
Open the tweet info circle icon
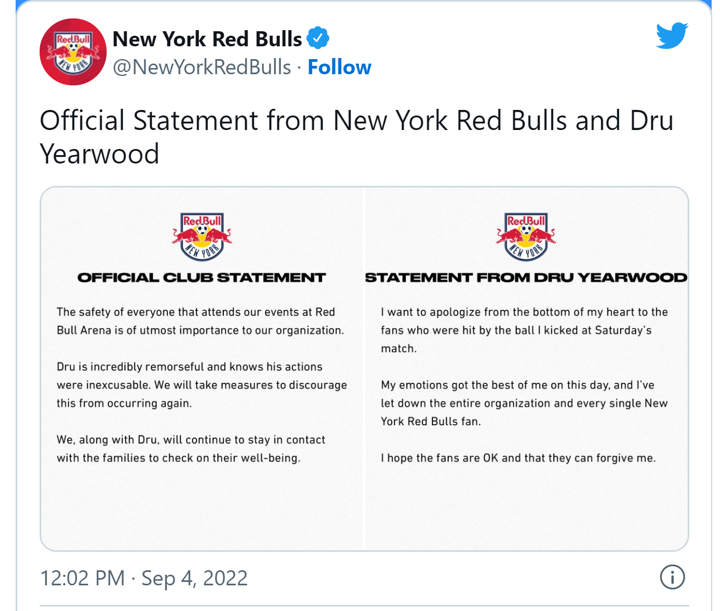tap(673, 577)
